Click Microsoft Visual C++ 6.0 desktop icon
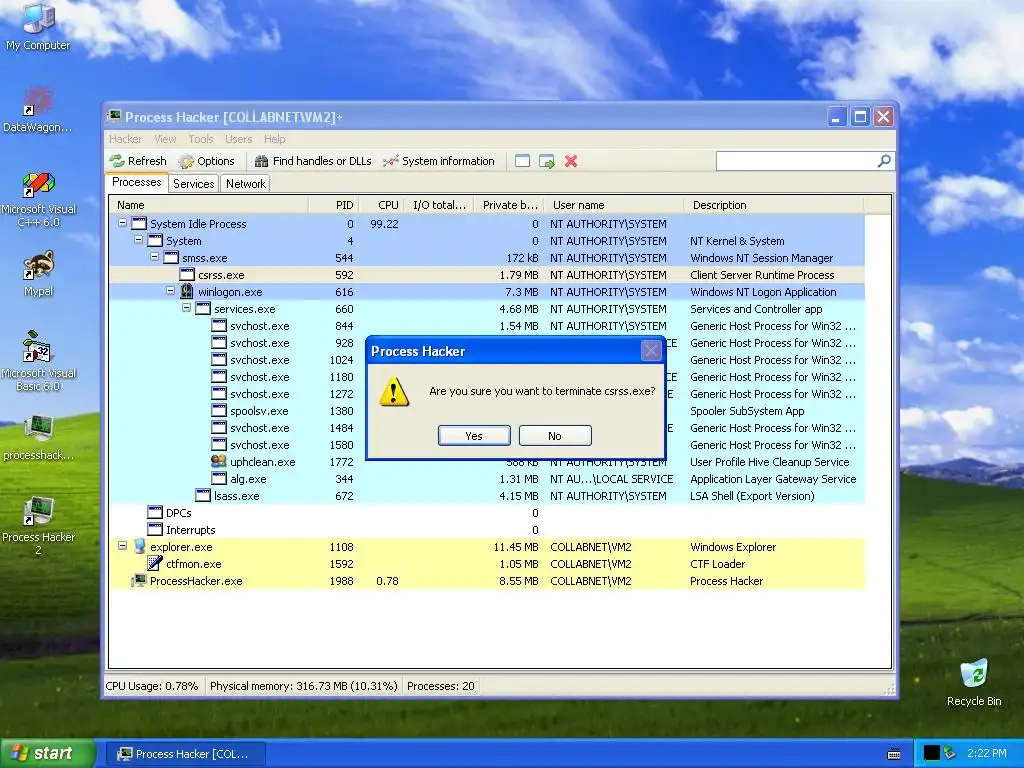This screenshot has height=768, width=1024. (x=38, y=199)
